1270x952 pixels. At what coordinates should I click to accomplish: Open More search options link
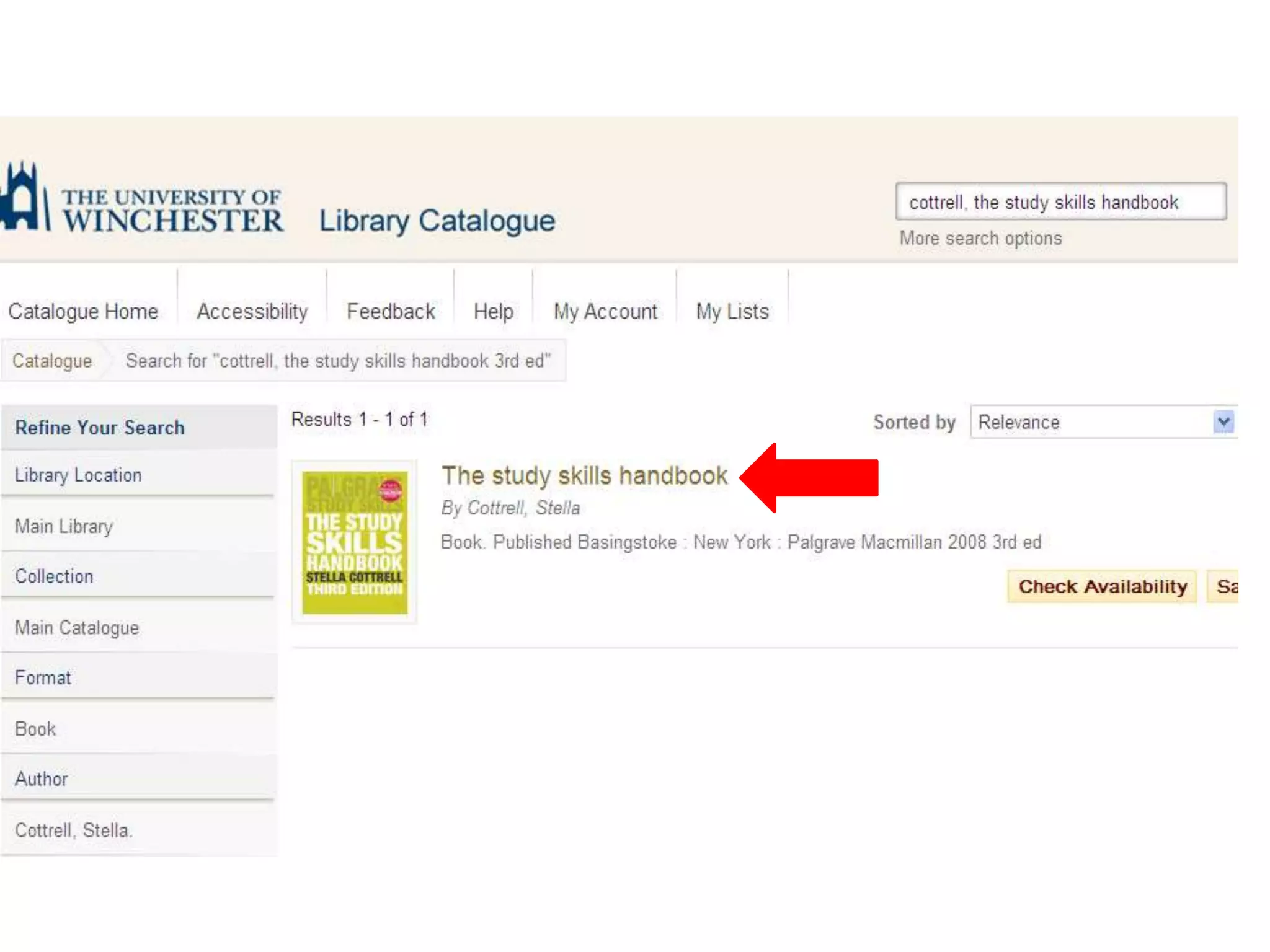point(980,238)
